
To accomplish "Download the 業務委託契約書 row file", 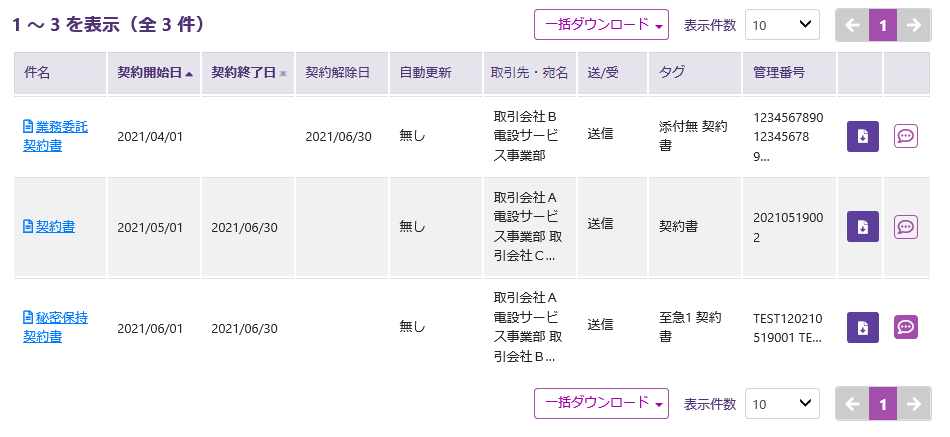I will click(x=862, y=136).
